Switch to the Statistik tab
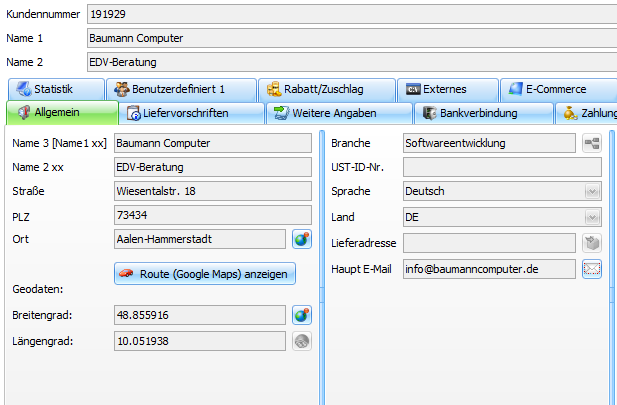This screenshot has width=617, height=405. pyautogui.click(x=56, y=89)
